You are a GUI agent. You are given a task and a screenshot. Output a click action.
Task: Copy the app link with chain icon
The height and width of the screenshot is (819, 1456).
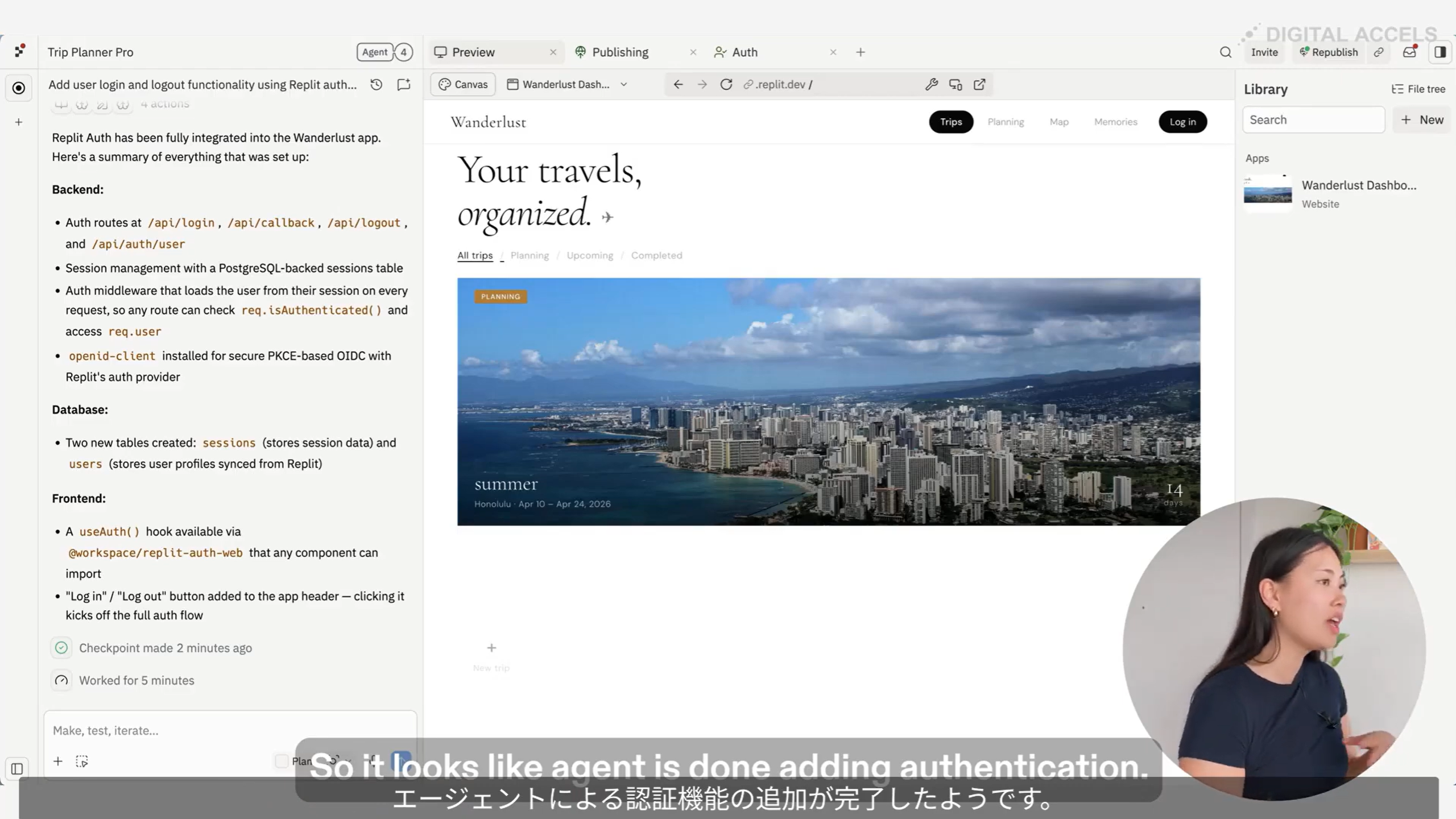(x=1379, y=52)
